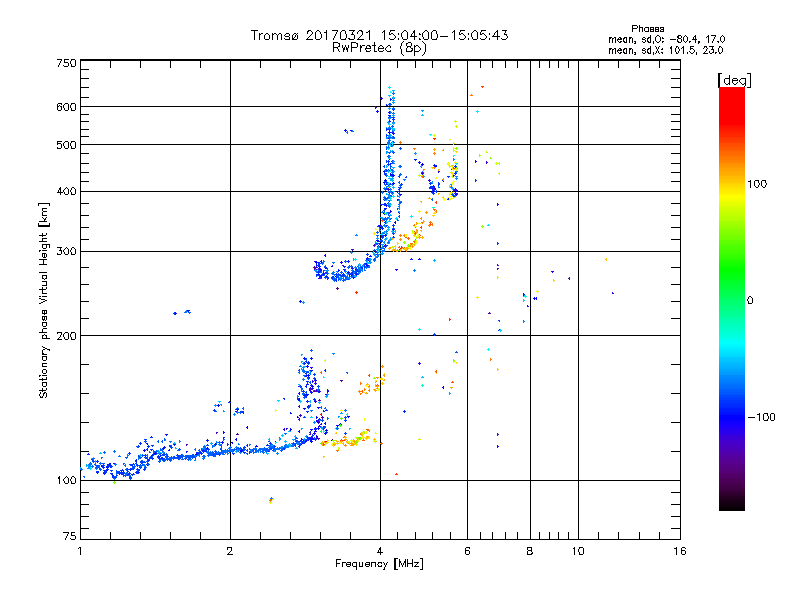The image size is (800, 600).
Task: Click the '[deg]' colorbar unit label
Action: click(x=734, y=80)
